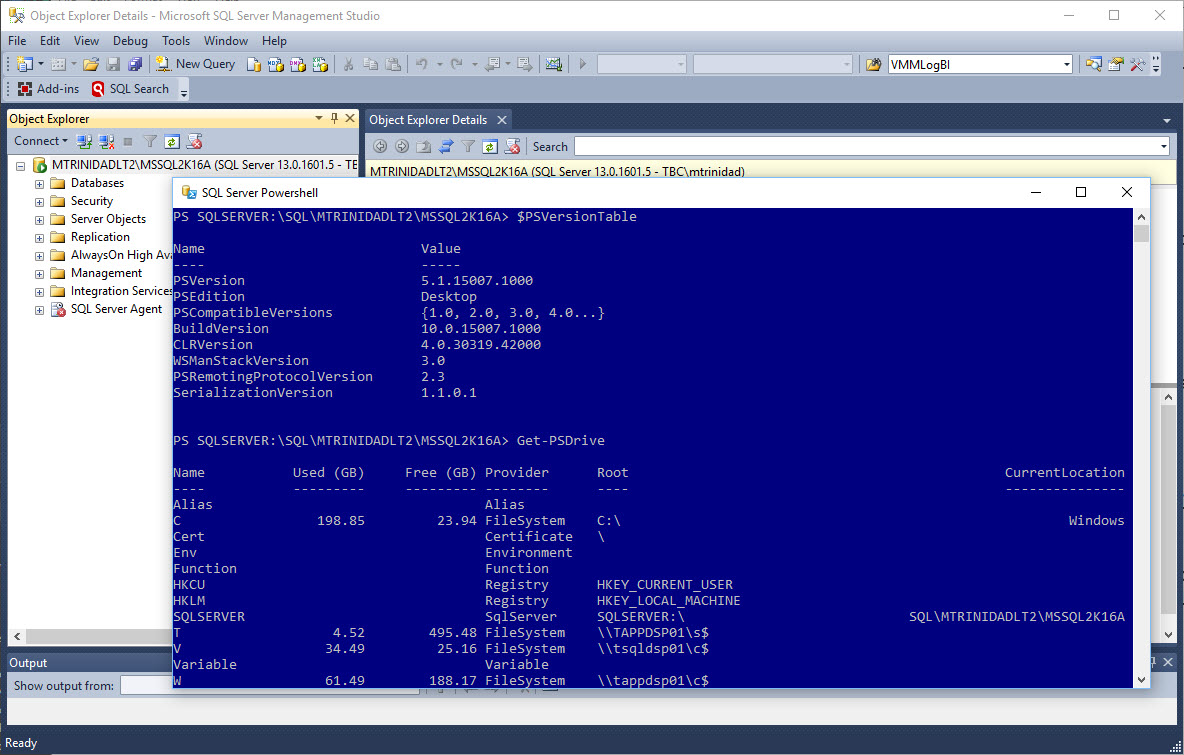Click Synchronize icon in Details toolbar

click(446, 146)
